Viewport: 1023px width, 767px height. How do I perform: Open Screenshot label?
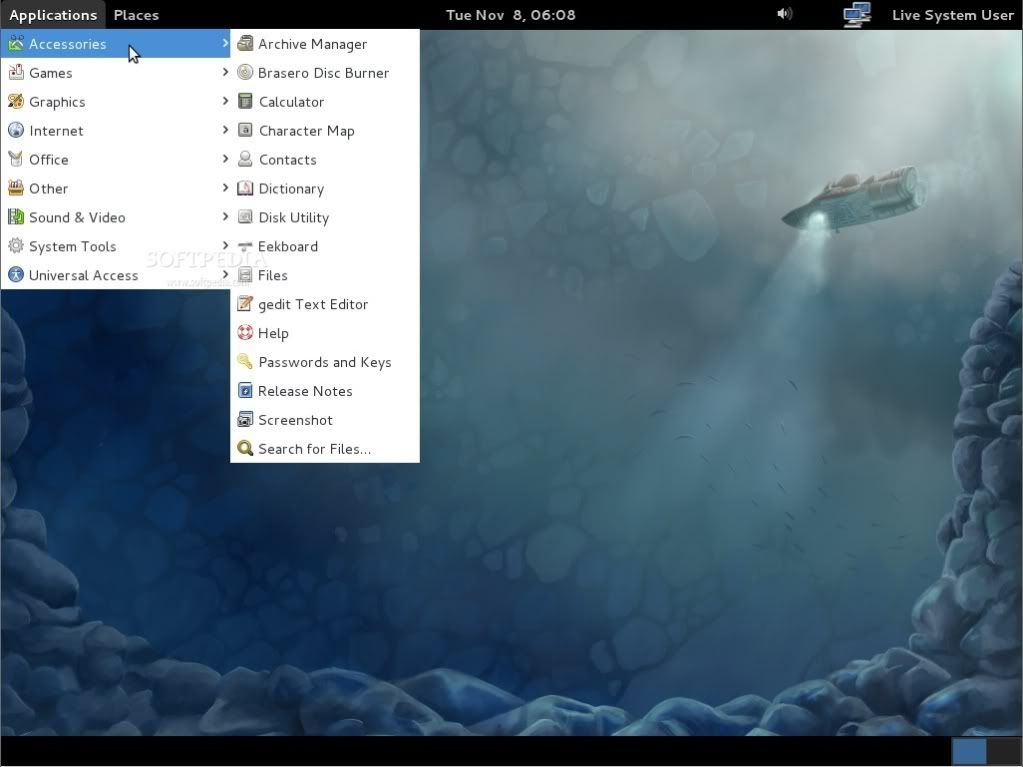[x=295, y=420]
